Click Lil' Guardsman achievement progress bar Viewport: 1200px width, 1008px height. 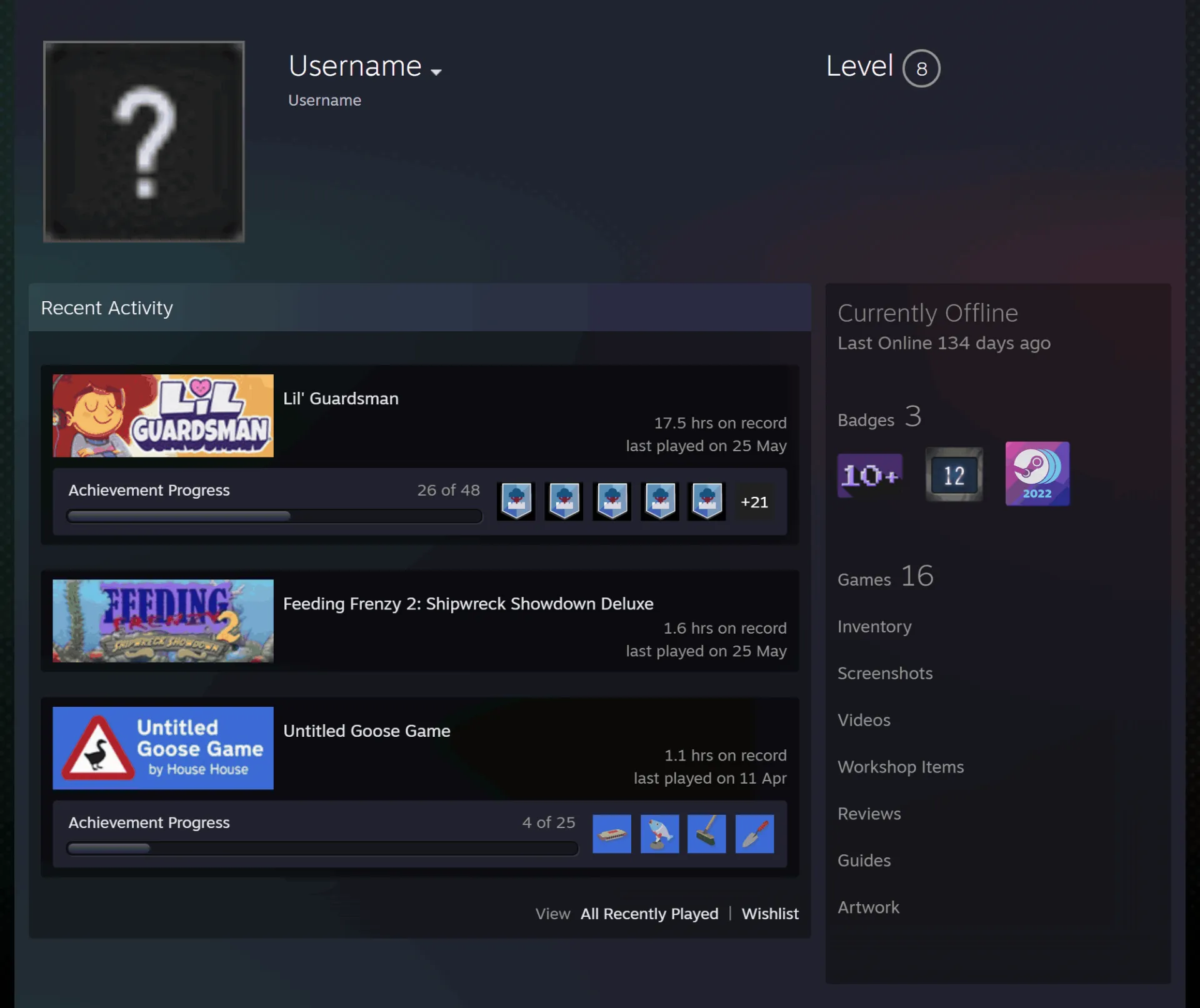tap(274, 516)
